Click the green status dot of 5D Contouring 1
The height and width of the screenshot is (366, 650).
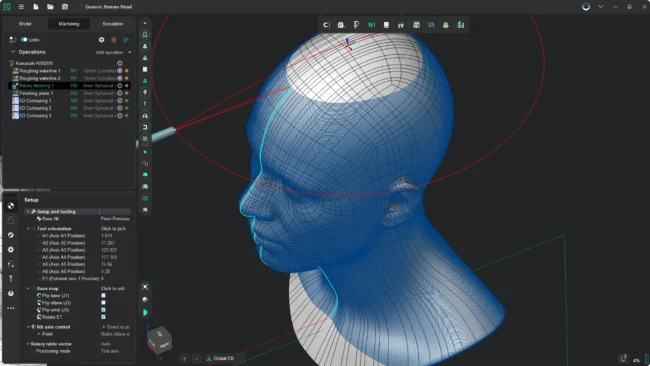126,101
